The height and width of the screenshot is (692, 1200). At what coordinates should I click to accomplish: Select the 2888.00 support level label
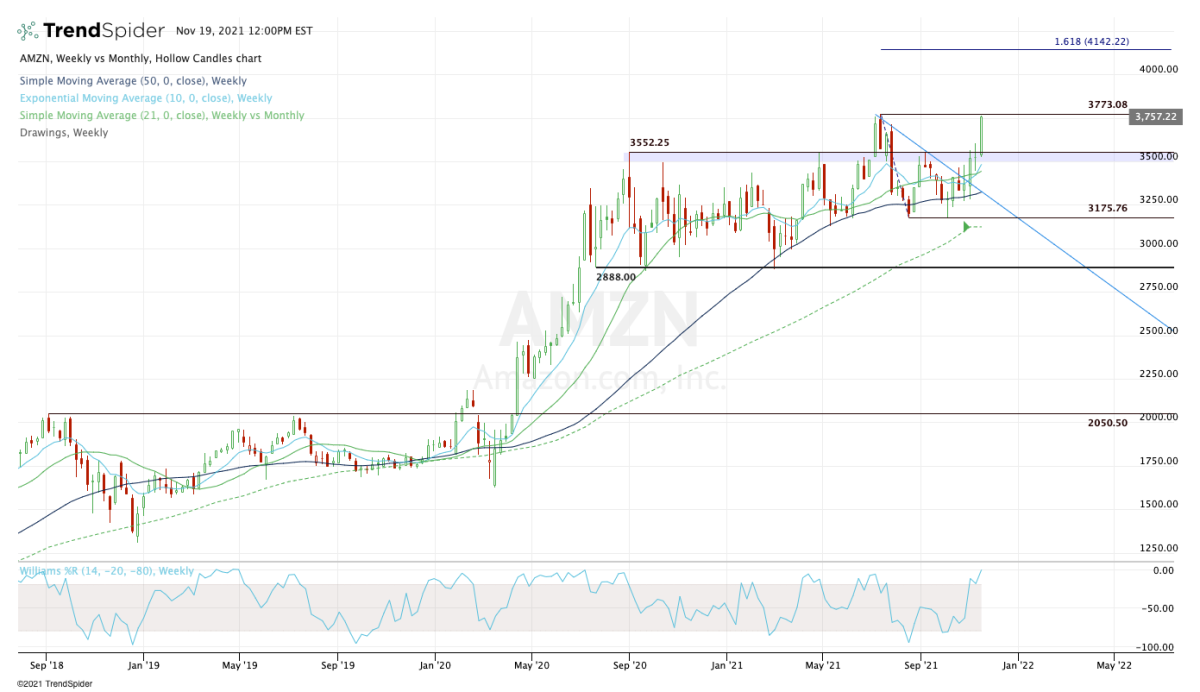pyautogui.click(x=616, y=276)
